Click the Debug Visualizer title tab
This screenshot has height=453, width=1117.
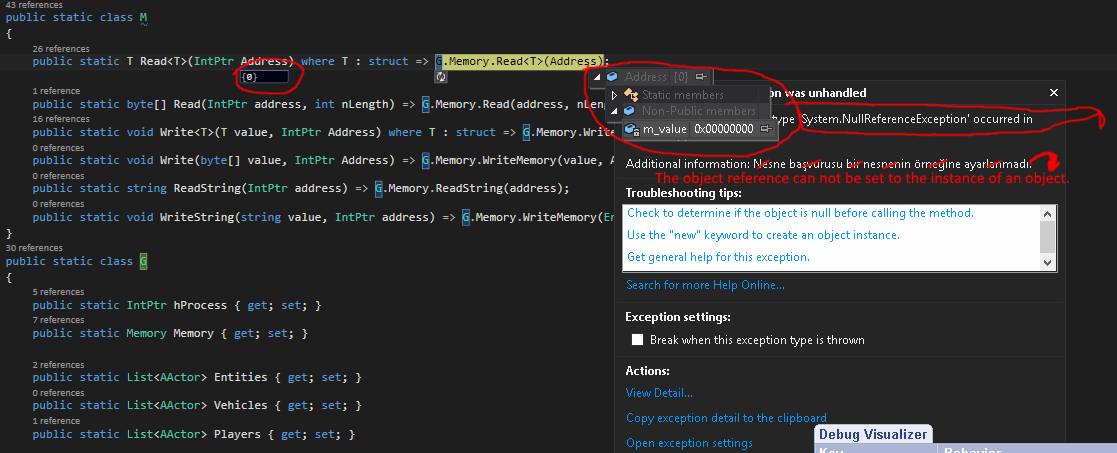pos(873,434)
